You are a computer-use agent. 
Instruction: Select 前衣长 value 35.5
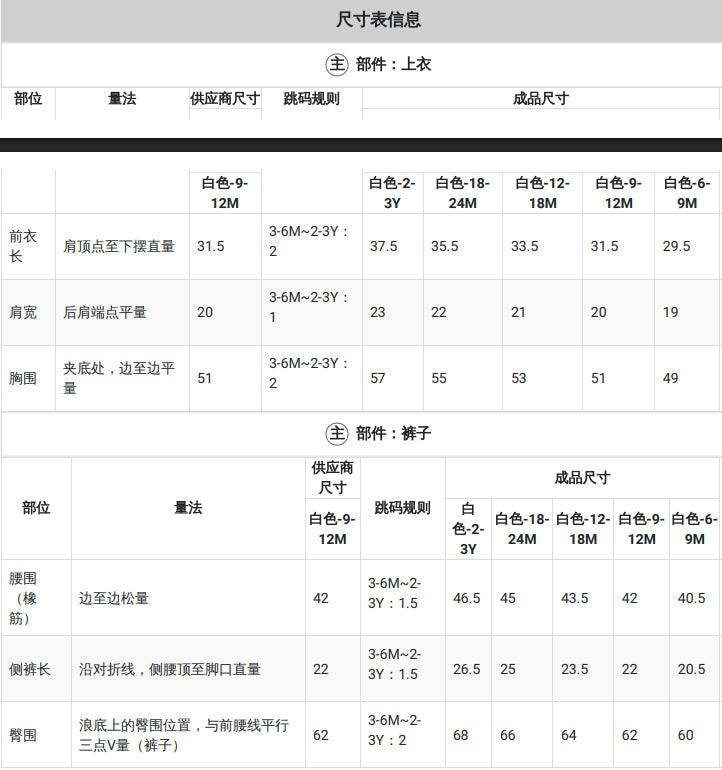click(444, 247)
